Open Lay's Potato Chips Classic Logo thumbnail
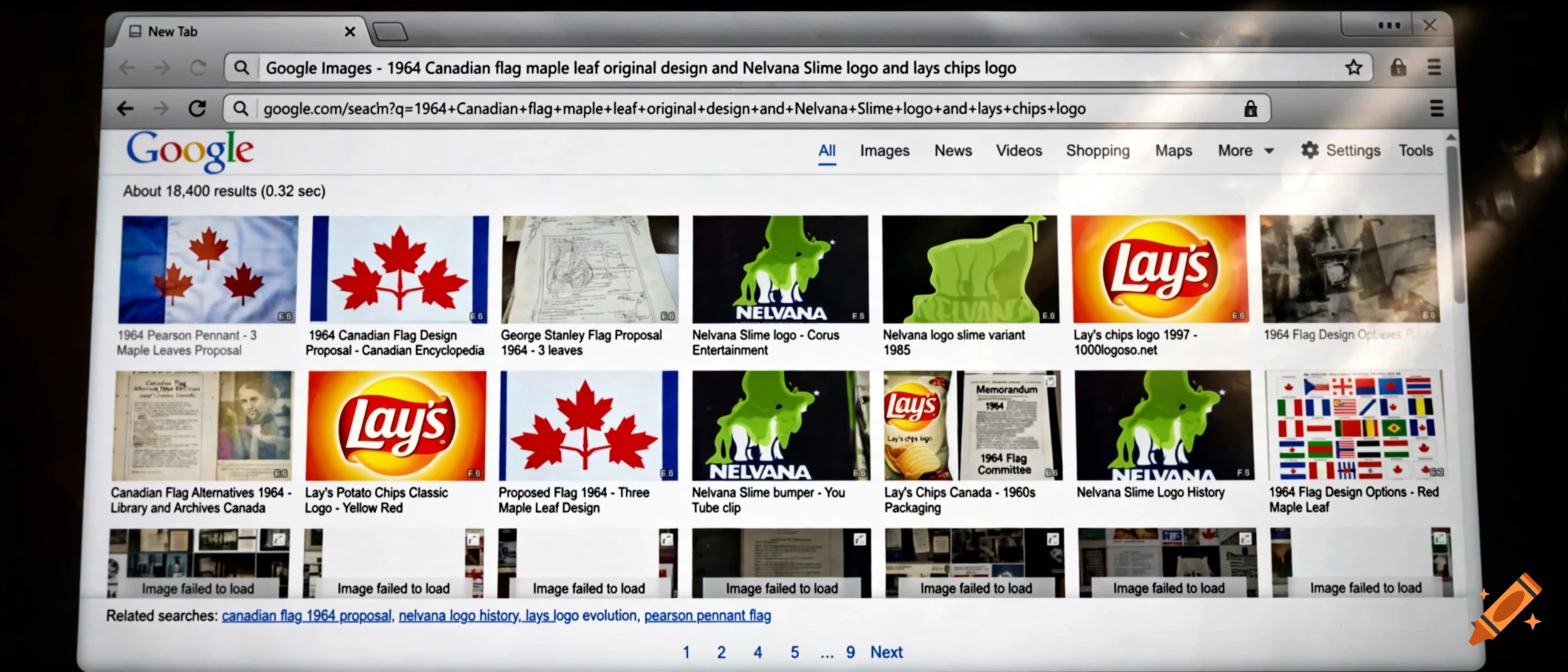1568x672 pixels. tap(397, 426)
